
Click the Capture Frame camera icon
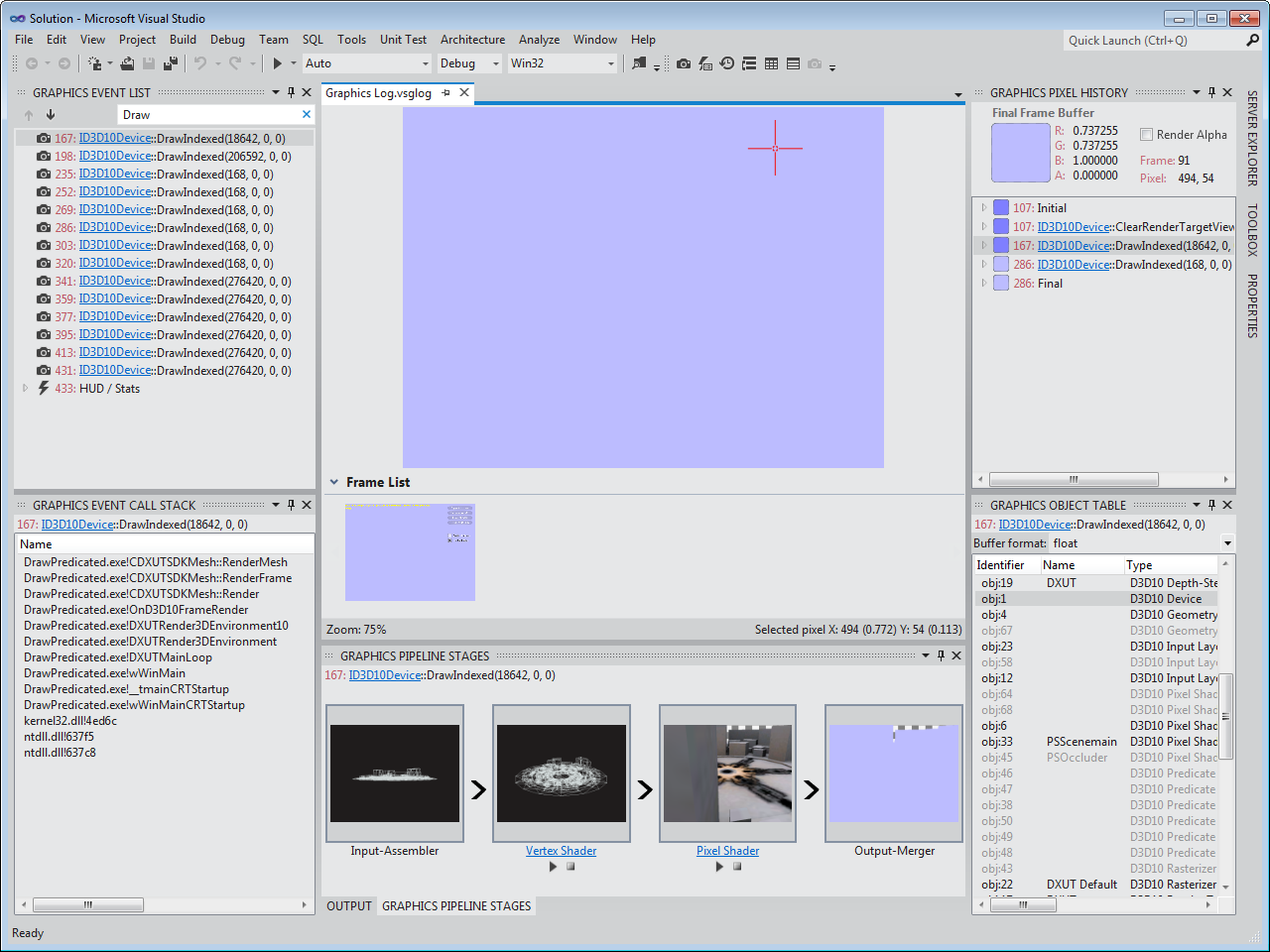(684, 63)
